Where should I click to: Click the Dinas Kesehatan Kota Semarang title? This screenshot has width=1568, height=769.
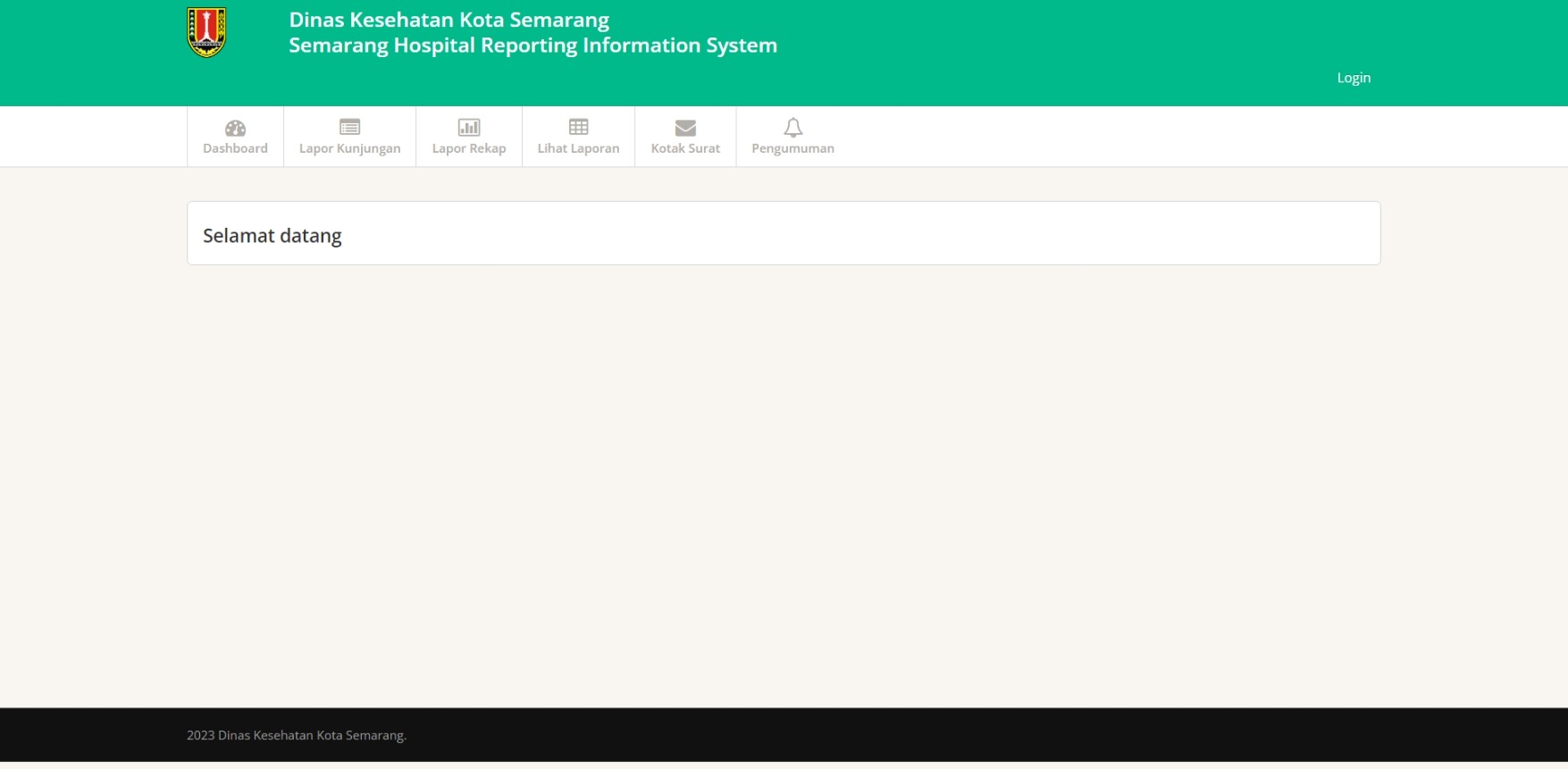(x=449, y=20)
